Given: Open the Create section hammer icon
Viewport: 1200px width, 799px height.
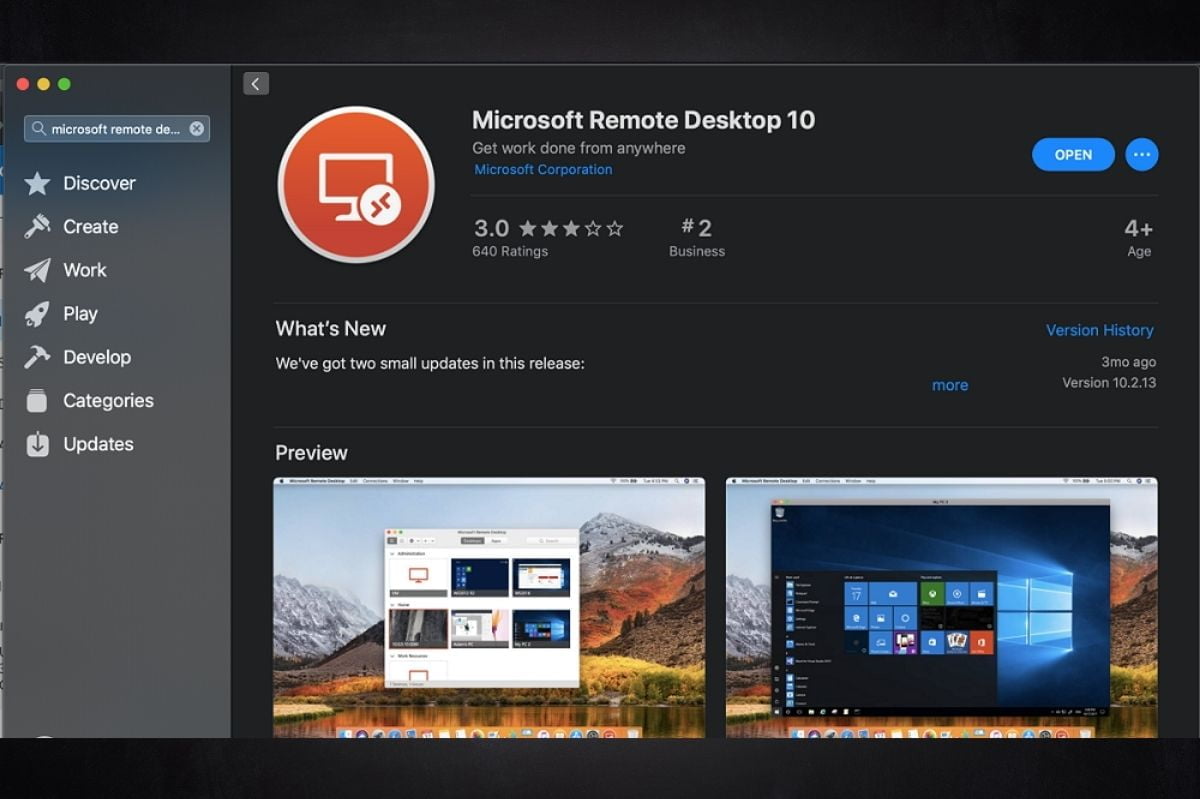Looking at the screenshot, I should [37, 227].
